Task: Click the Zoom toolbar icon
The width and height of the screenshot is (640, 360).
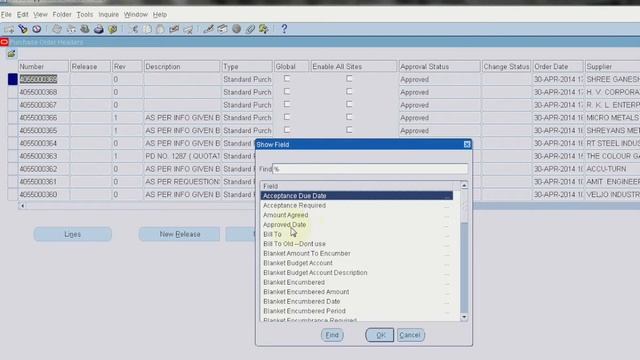Action: click(222, 29)
